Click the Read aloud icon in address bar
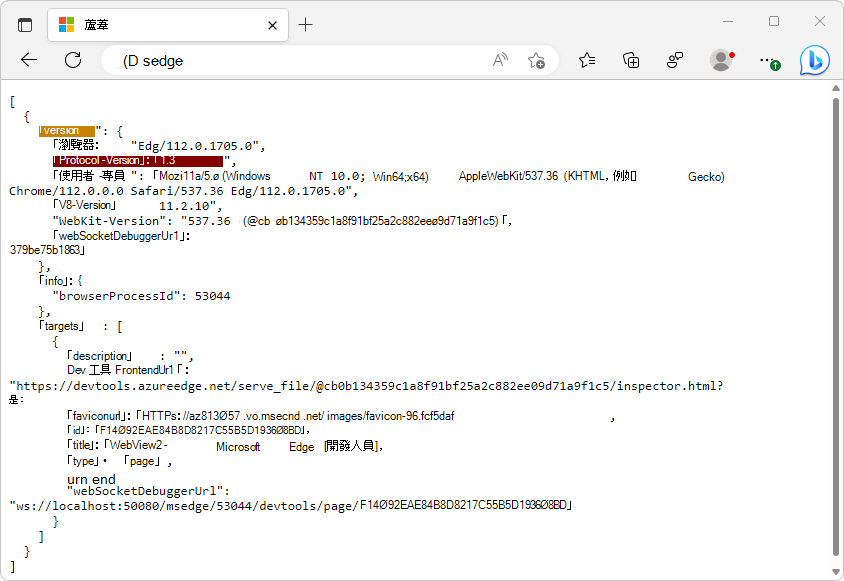The width and height of the screenshot is (844, 581). tap(500, 60)
